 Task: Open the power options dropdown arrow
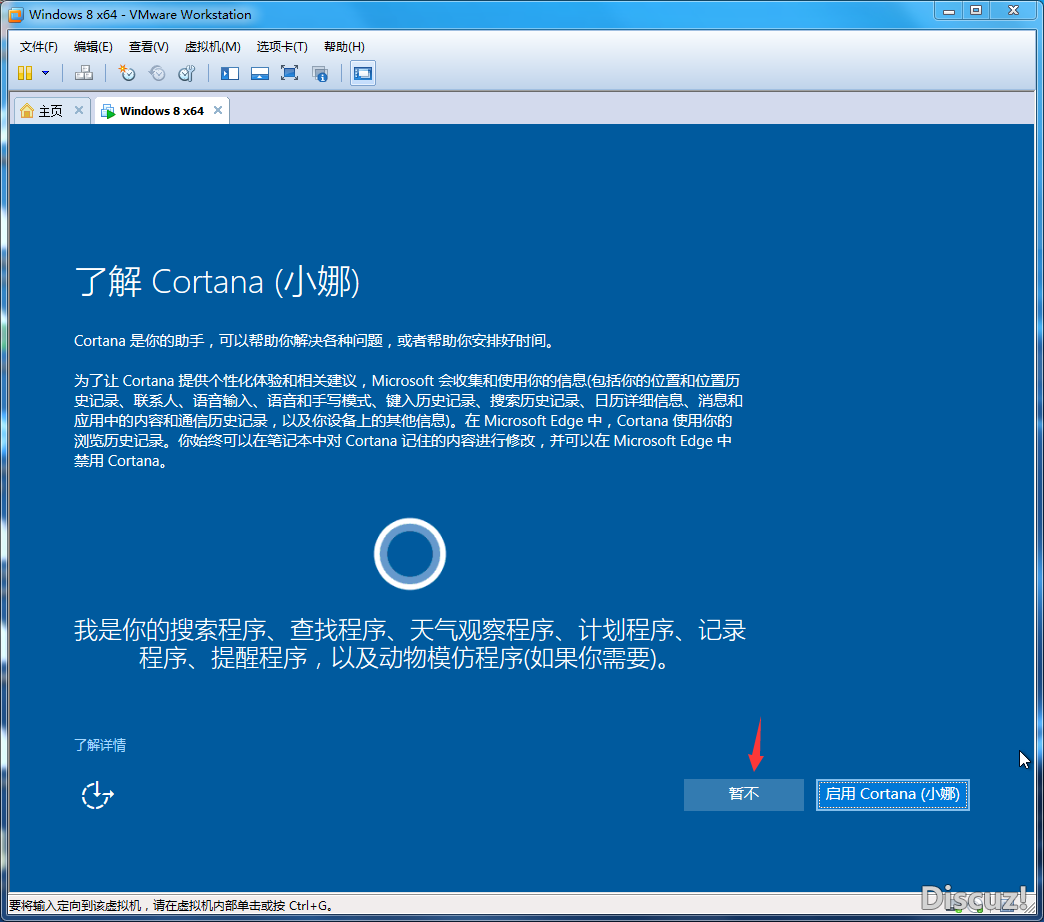(45, 73)
